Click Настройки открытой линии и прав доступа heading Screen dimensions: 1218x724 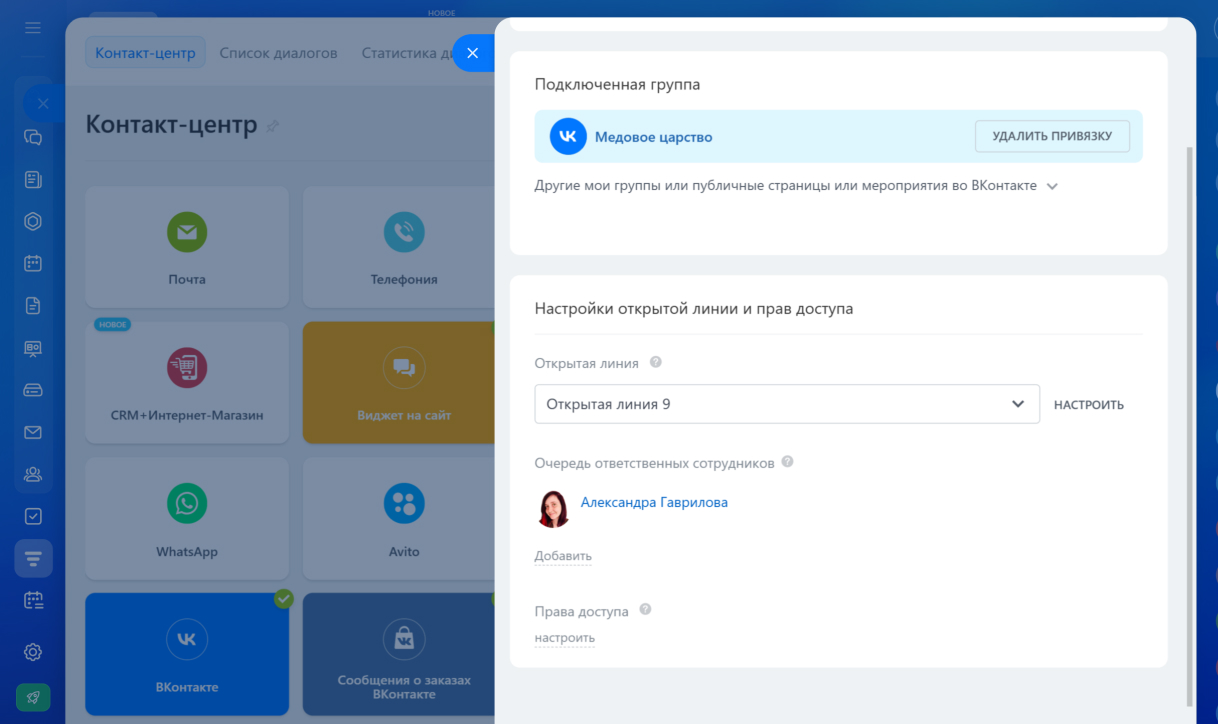[694, 309]
